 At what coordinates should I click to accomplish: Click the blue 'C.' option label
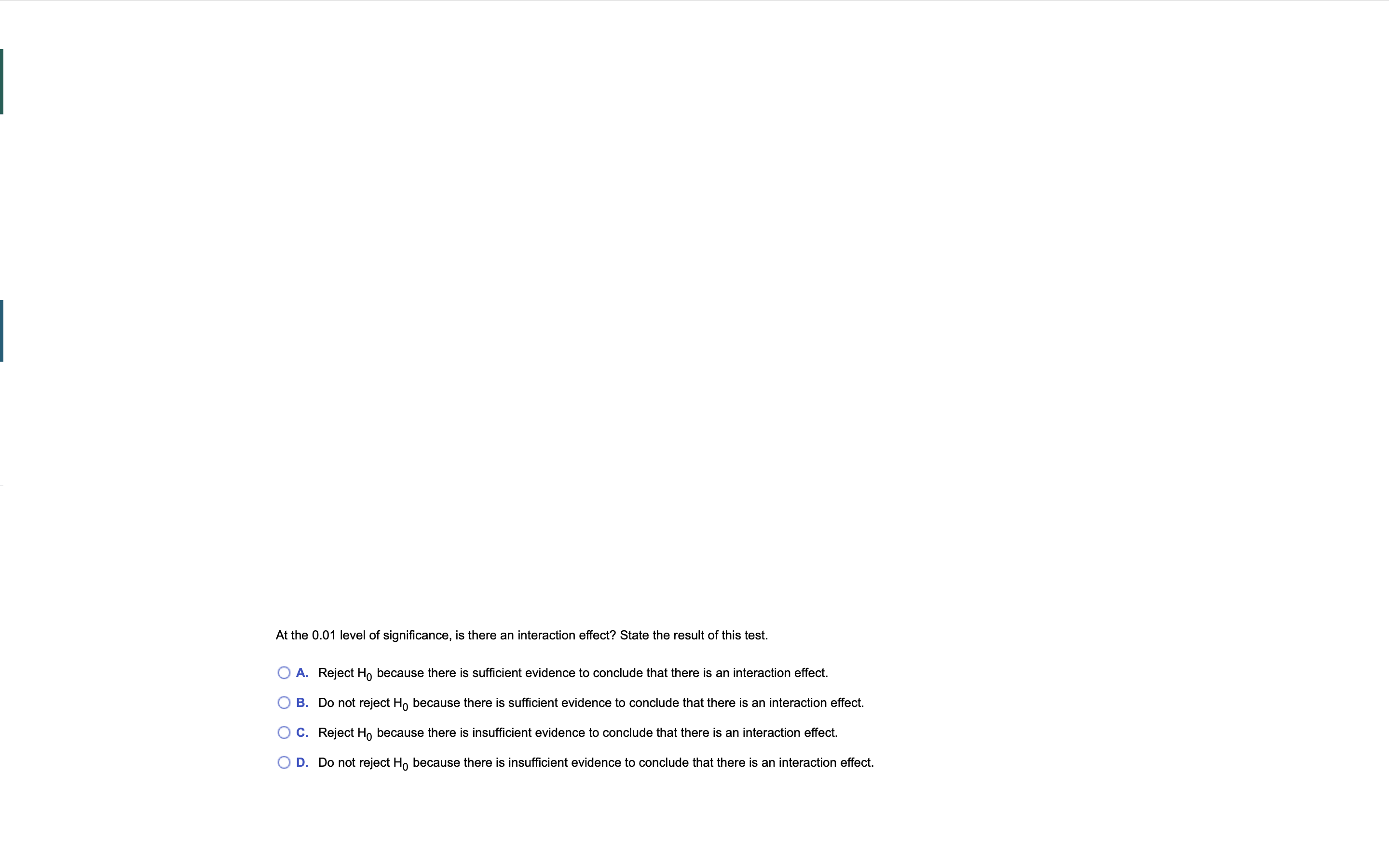click(x=302, y=732)
